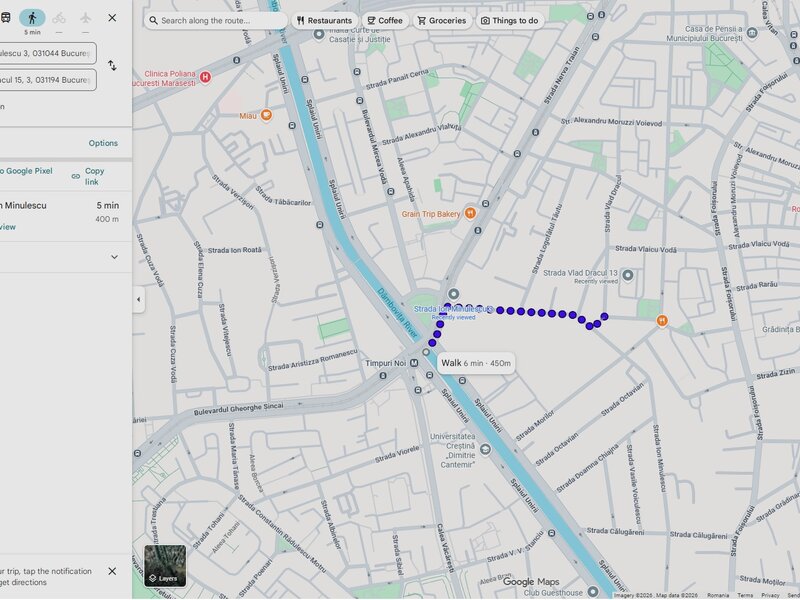Click Clinica Poliana hospital marker
800x600 pixels.
click(205, 77)
